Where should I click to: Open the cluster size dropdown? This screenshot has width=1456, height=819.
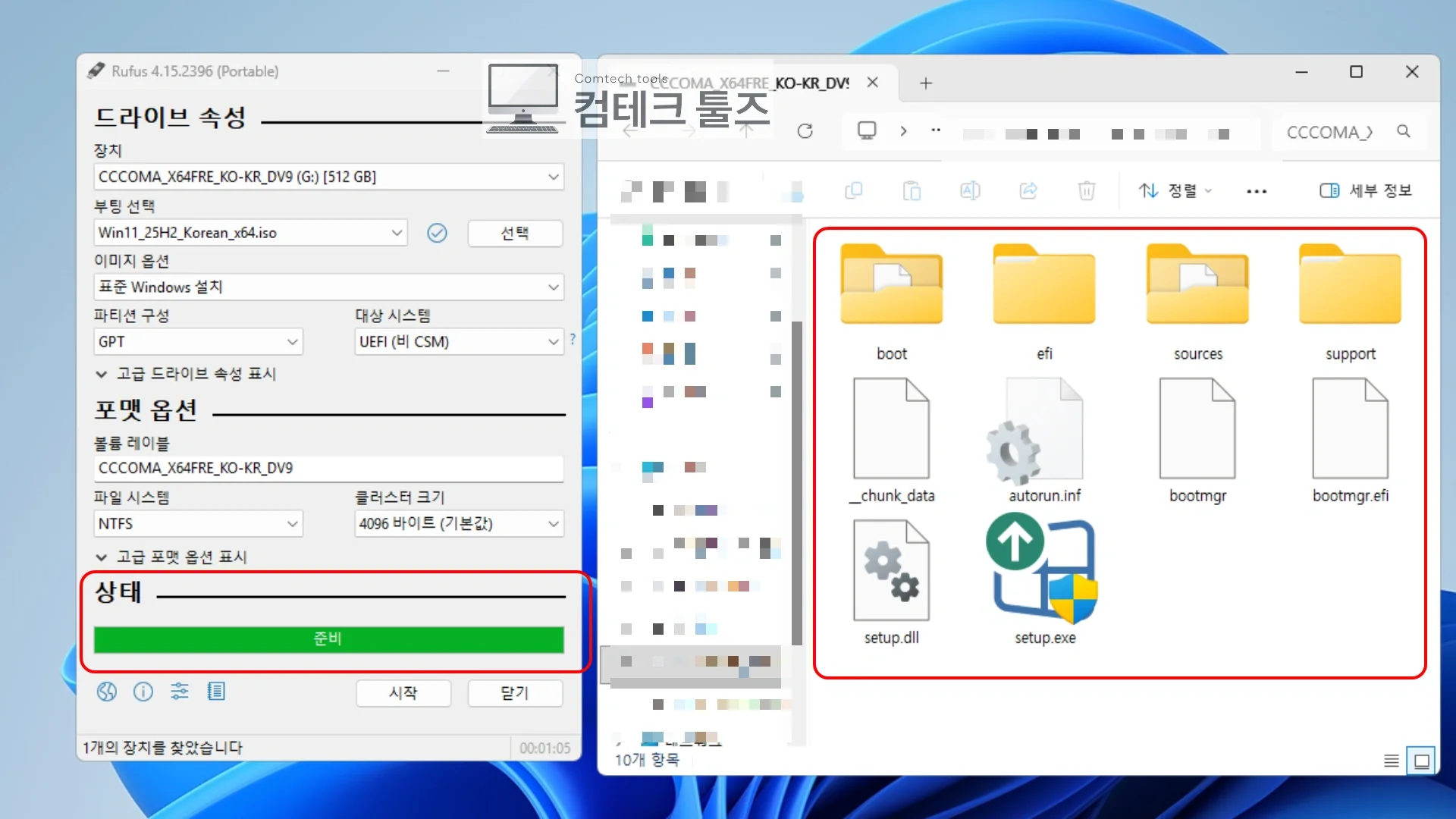(x=459, y=524)
